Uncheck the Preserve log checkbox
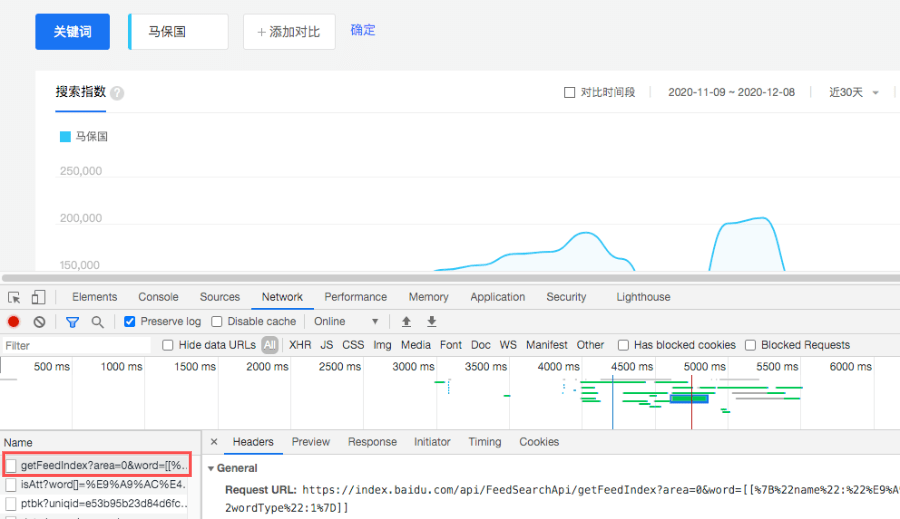The width and height of the screenshot is (900, 519). coord(130,322)
